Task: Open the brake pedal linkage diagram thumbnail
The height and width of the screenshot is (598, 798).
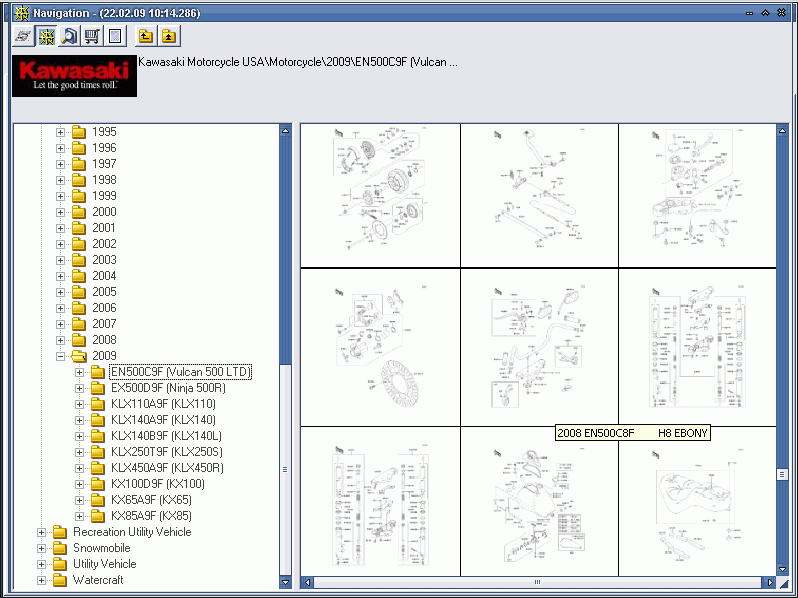Action: coord(539,195)
